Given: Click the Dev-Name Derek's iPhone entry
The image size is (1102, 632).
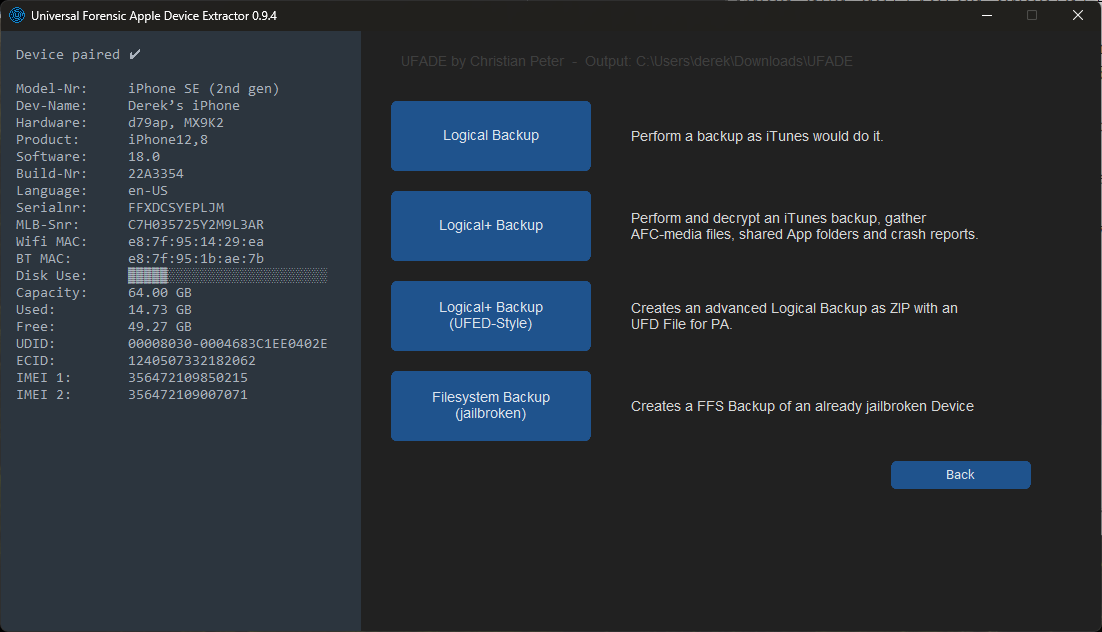Looking at the screenshot, I should coord(184,105).
